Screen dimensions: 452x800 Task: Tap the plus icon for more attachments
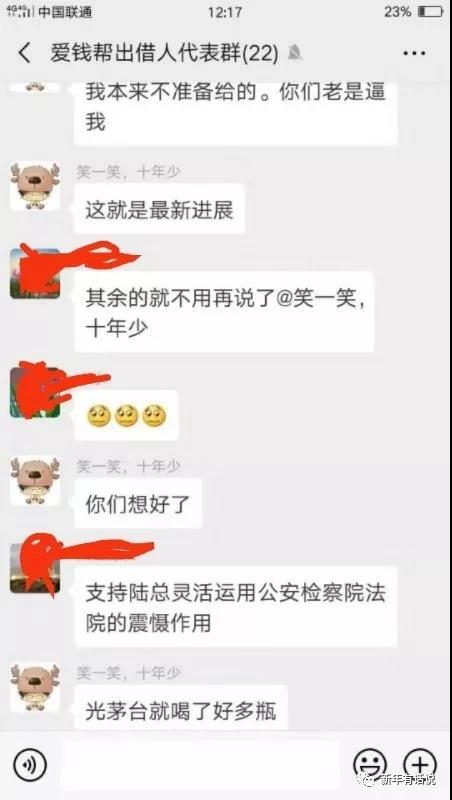pos(420,765)
